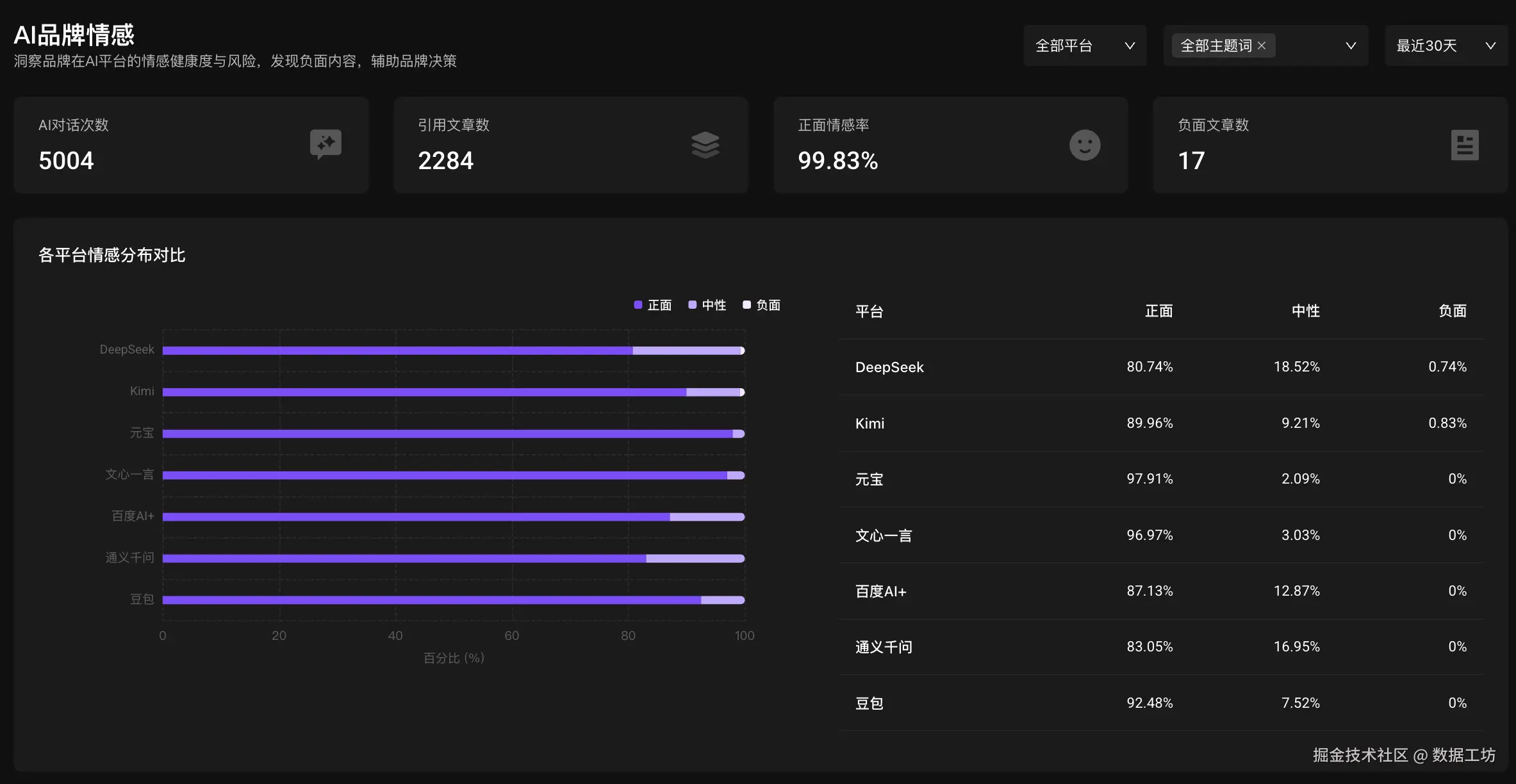Click the Kimi chart axis label
The width and height of the screenshot is (1516, 784).
click(x=142, y=391)
